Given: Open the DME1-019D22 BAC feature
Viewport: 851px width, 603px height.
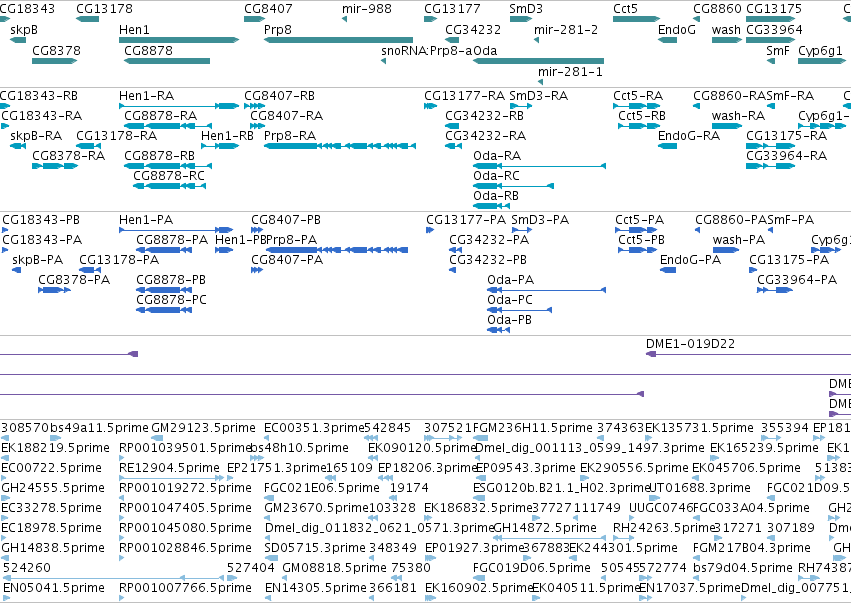Looking at the screenshot, I should pyautogui.click(x=748, y=354).
